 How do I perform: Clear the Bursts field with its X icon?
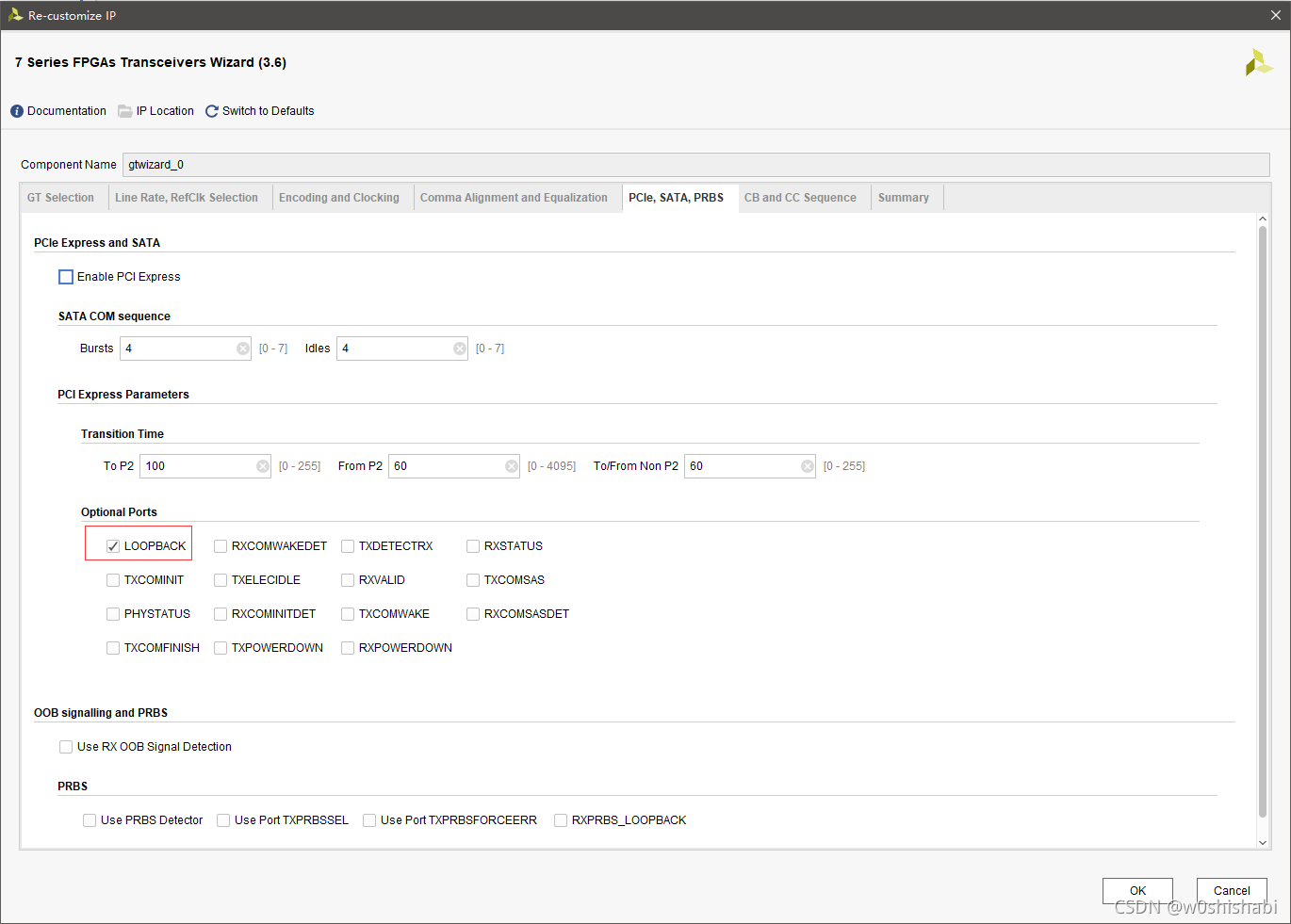(x=243, y=349)
